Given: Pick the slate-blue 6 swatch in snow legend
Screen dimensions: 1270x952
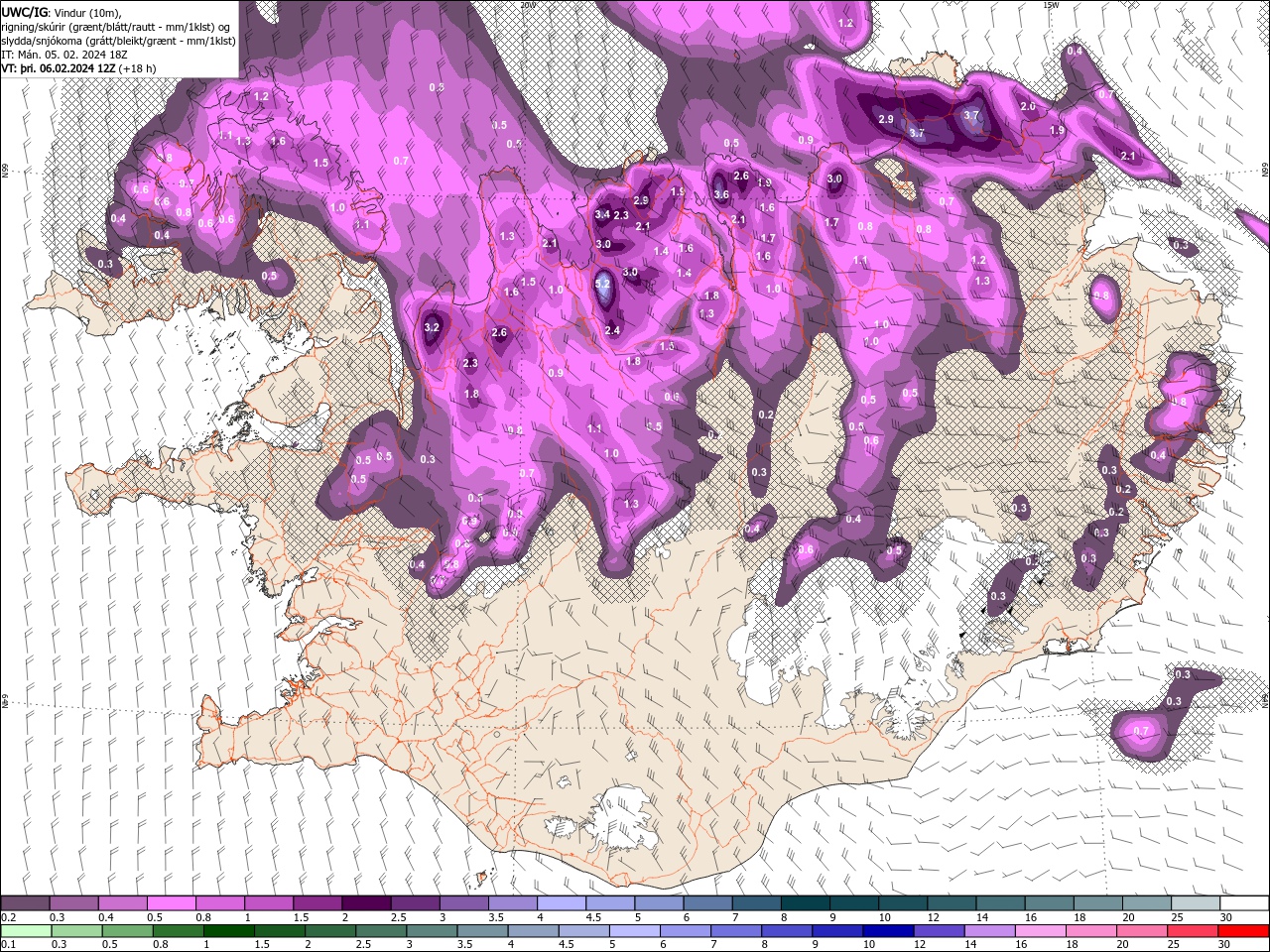Looking at the screenshot, I should click(707, 903).
